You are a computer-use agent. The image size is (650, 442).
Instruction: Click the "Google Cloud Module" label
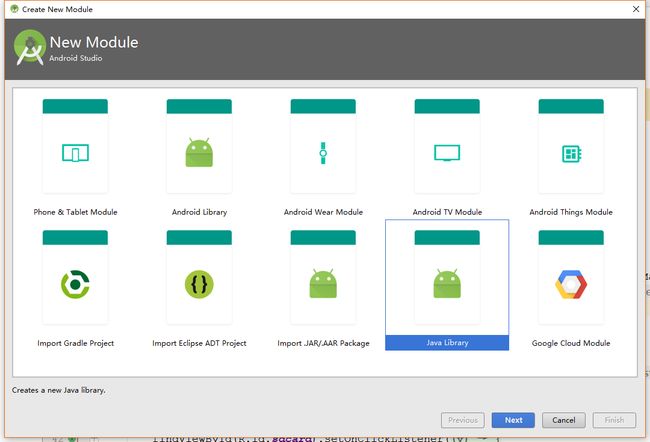point(571,343)
